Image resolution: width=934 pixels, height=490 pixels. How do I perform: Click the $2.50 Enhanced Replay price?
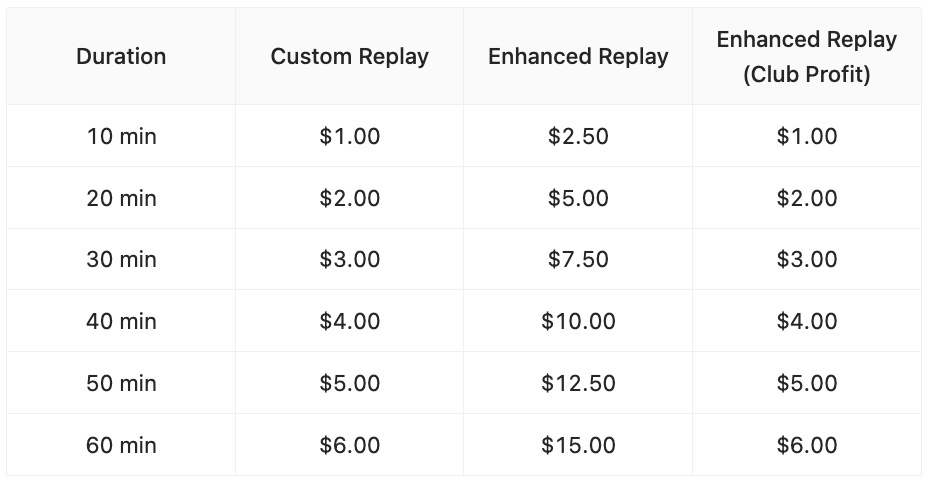click(578, 136)
